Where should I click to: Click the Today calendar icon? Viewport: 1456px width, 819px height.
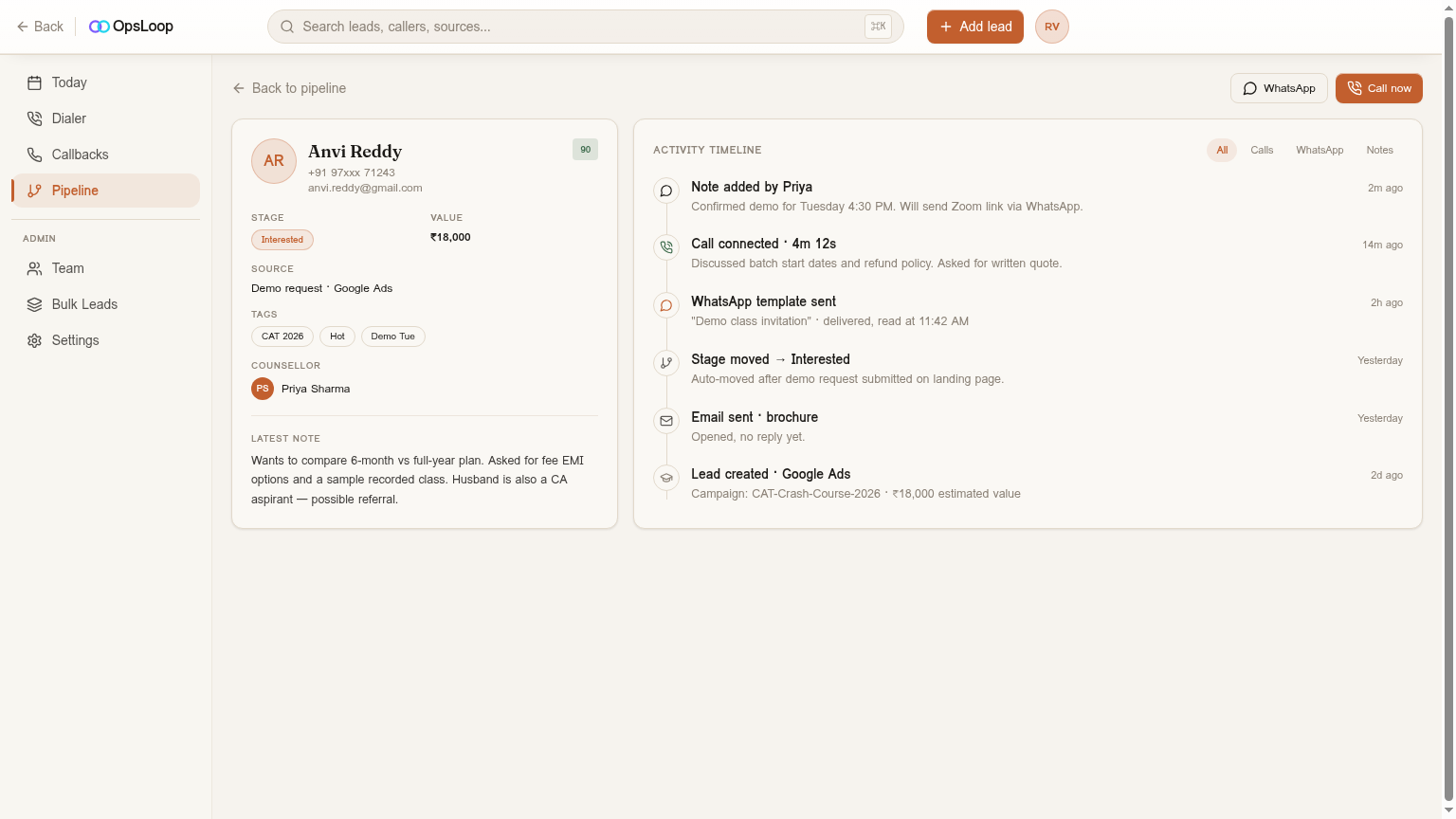pos(34,82)
